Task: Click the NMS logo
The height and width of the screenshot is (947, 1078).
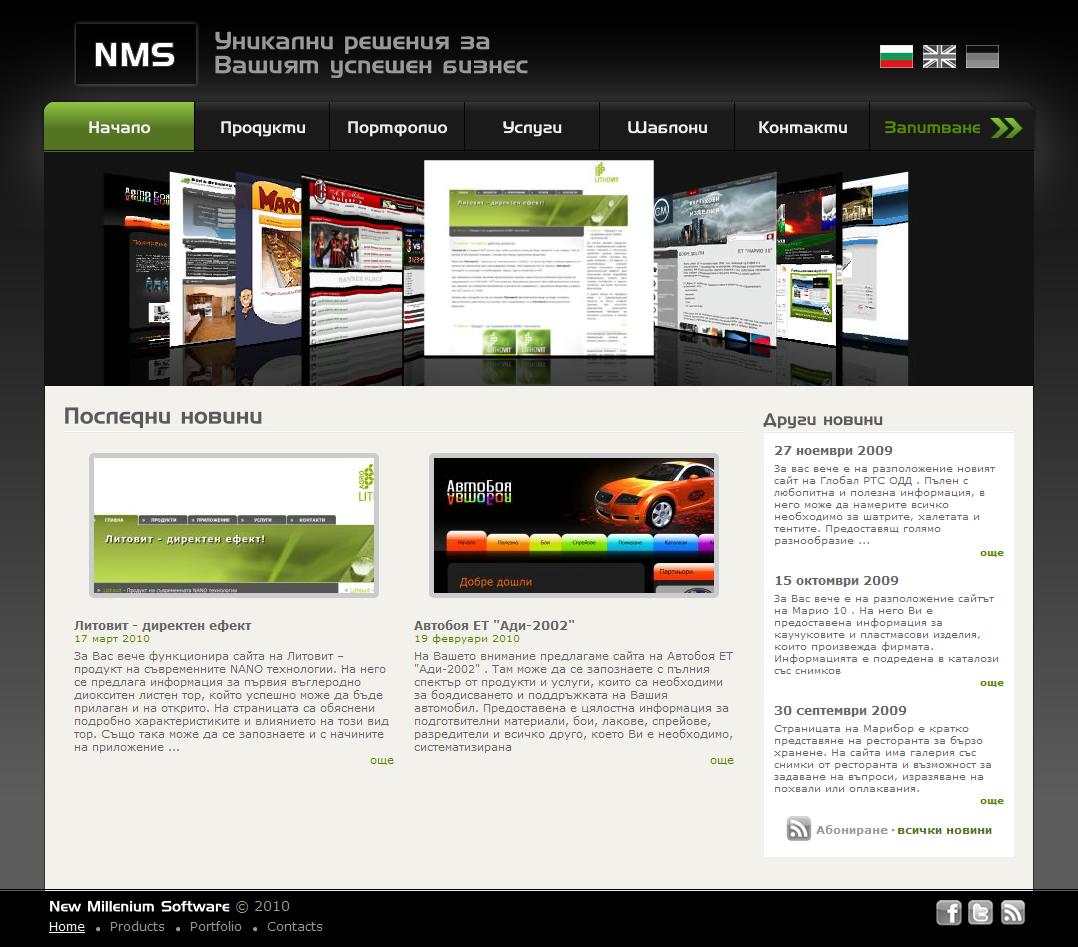Action: coord(135,54)
